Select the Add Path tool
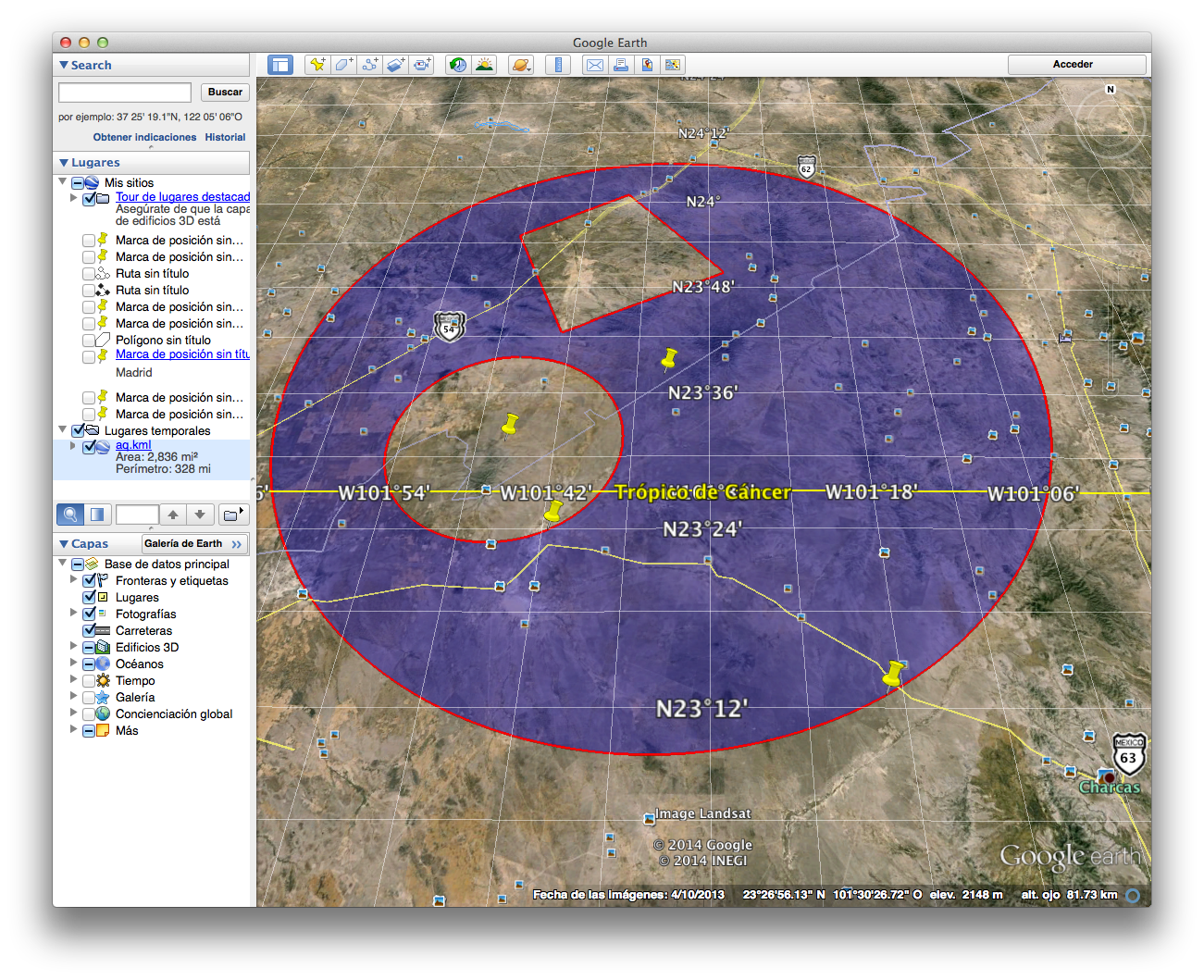Image resolution: width=1204 pixels, height=980 pixels. tap(370, 64)
